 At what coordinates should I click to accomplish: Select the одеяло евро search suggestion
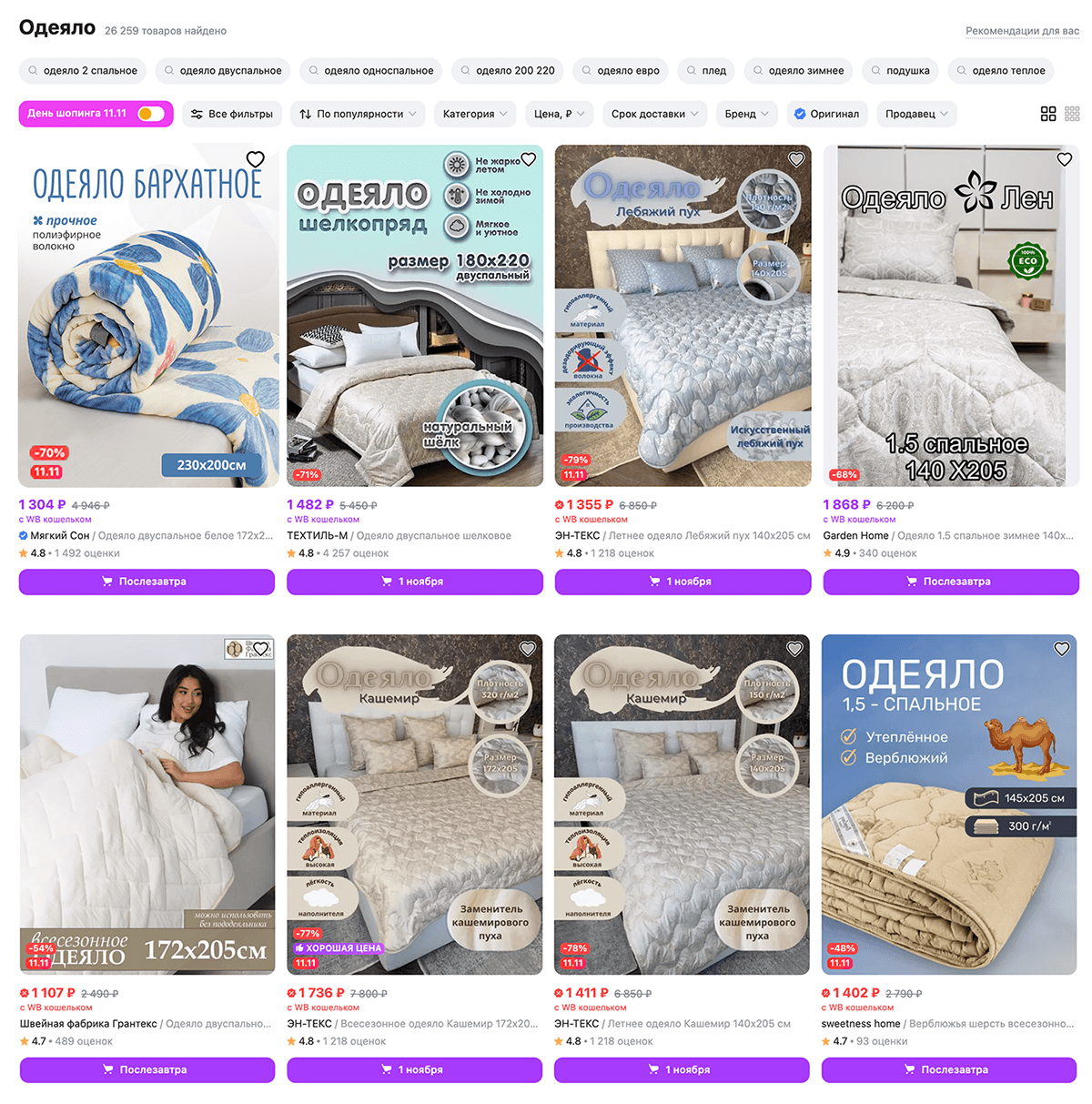[621, 70]
